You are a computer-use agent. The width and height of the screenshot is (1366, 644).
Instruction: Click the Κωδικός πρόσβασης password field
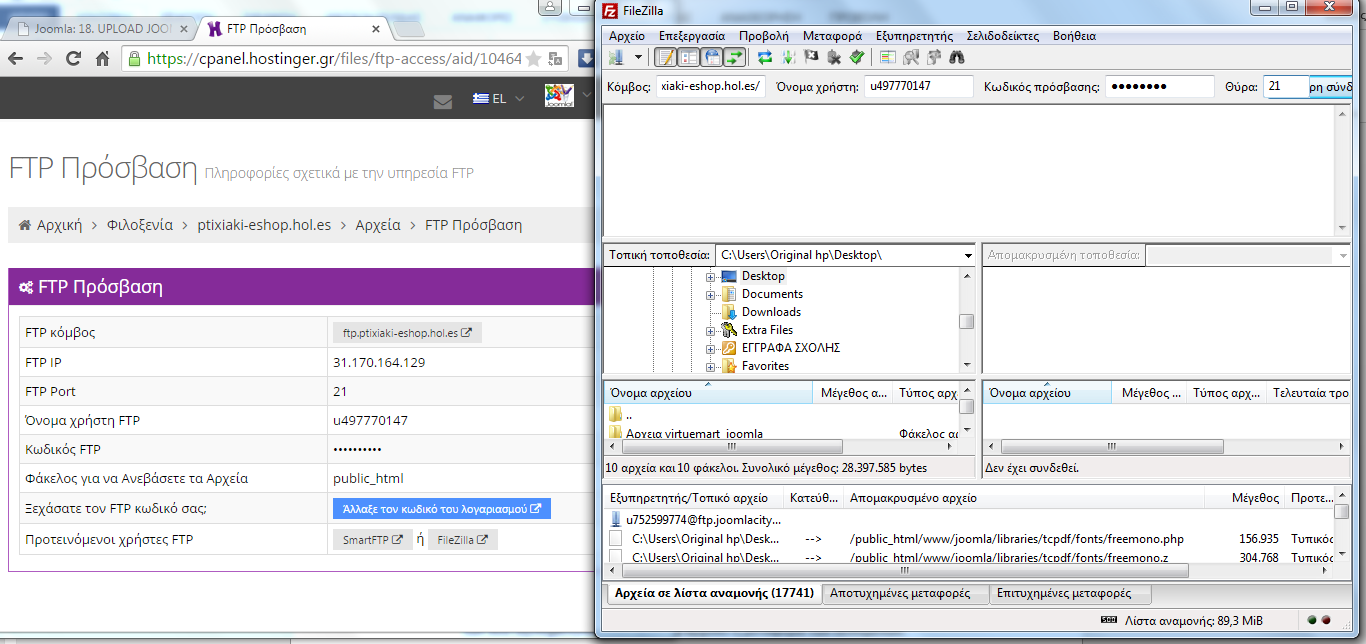(1160, 87)
